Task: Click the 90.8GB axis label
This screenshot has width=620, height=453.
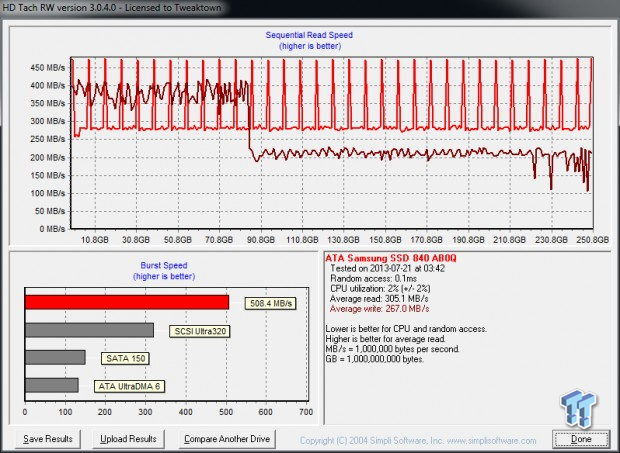Action: coord(260,240)
